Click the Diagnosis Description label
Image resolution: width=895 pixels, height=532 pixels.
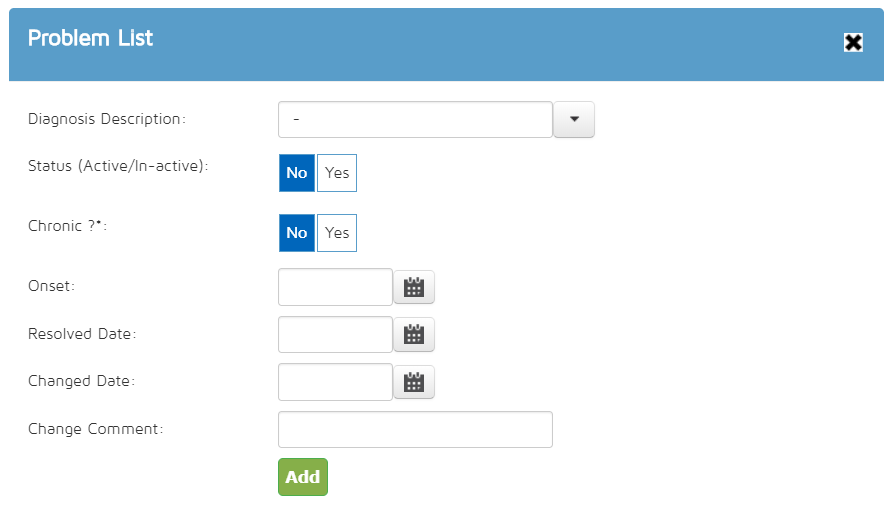(107, 119)
